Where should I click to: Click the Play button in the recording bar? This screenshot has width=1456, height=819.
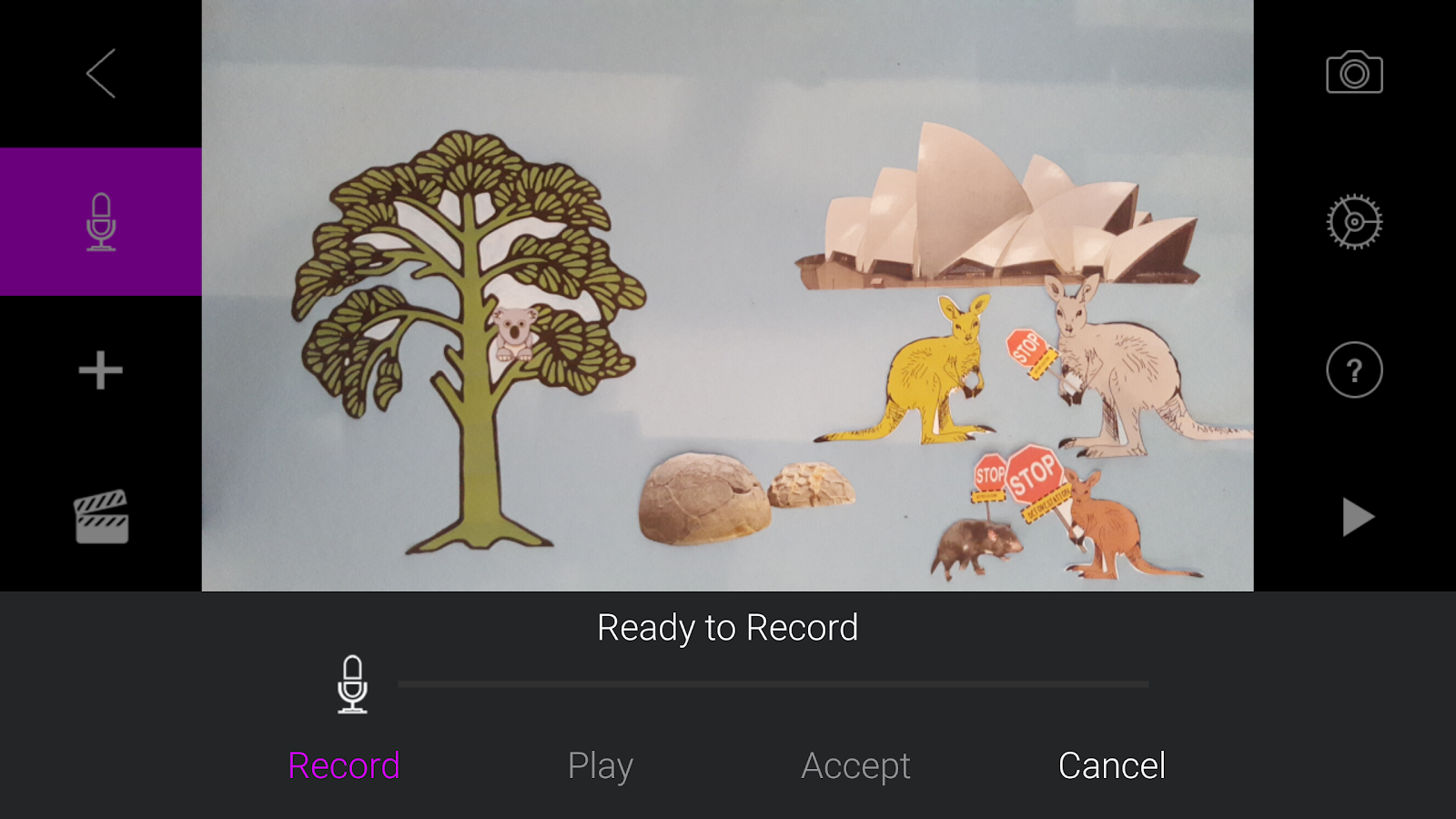pos(600,766)
